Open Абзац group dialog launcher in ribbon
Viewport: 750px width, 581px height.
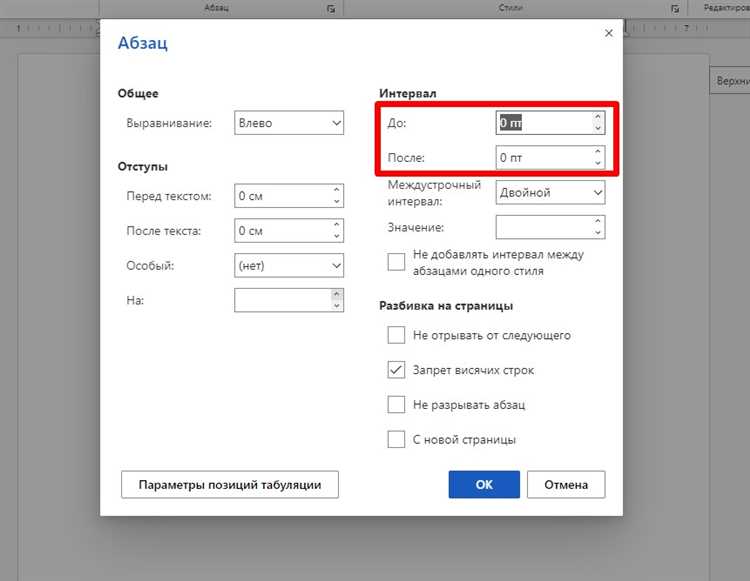[x=331, y=9]
